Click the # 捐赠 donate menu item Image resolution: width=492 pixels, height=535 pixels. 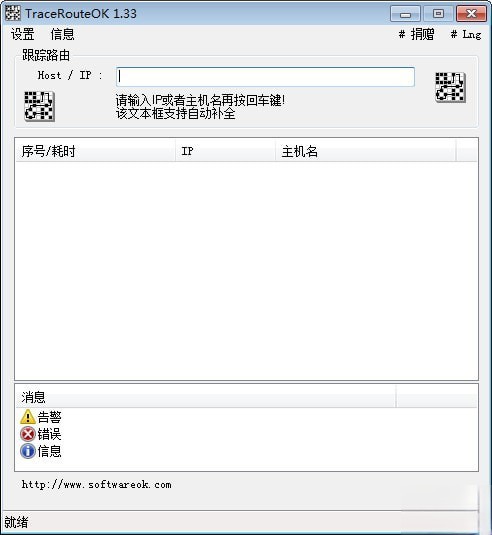(x=417, y=34)
